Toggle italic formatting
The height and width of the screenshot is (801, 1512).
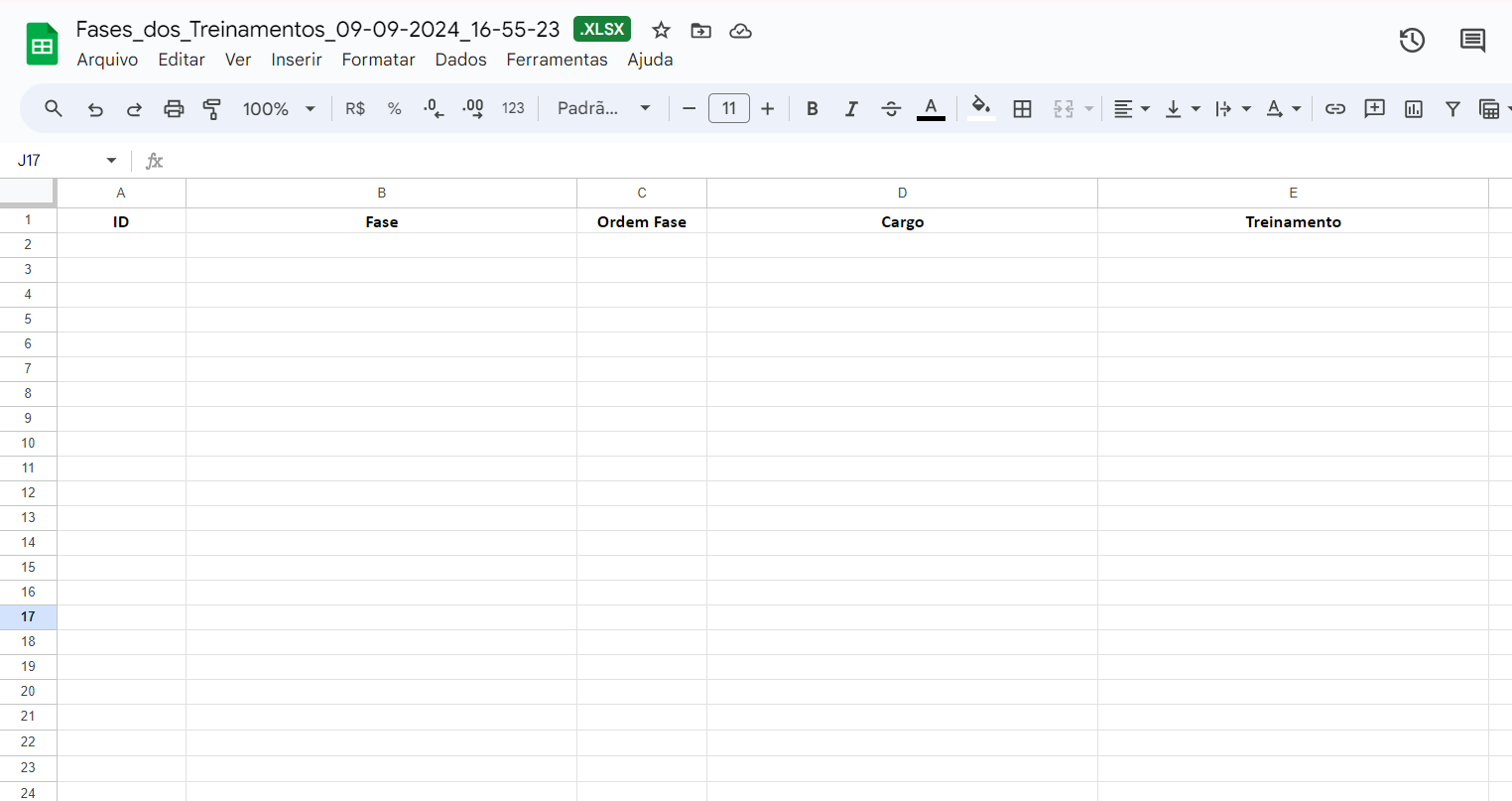tap(851, 108)
